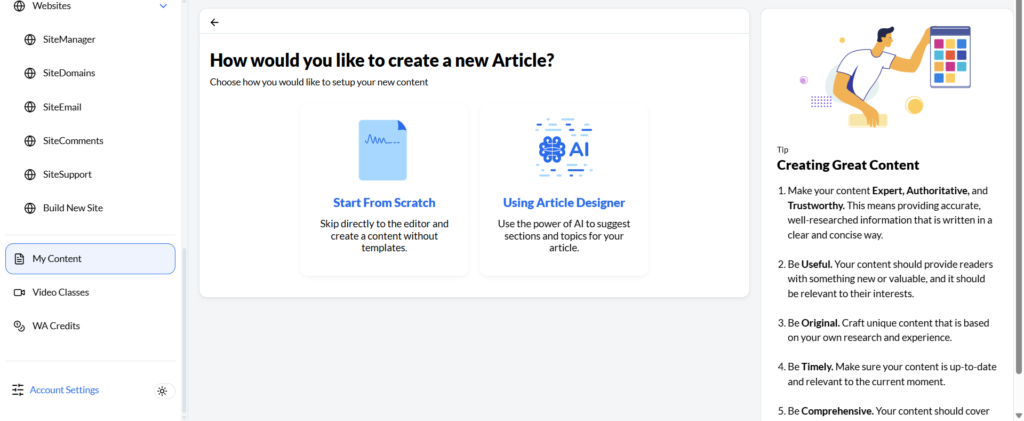1024x421 pixels.
Task: Click the coins icon next to WA Credits
Action: click(x=19, y=326)
